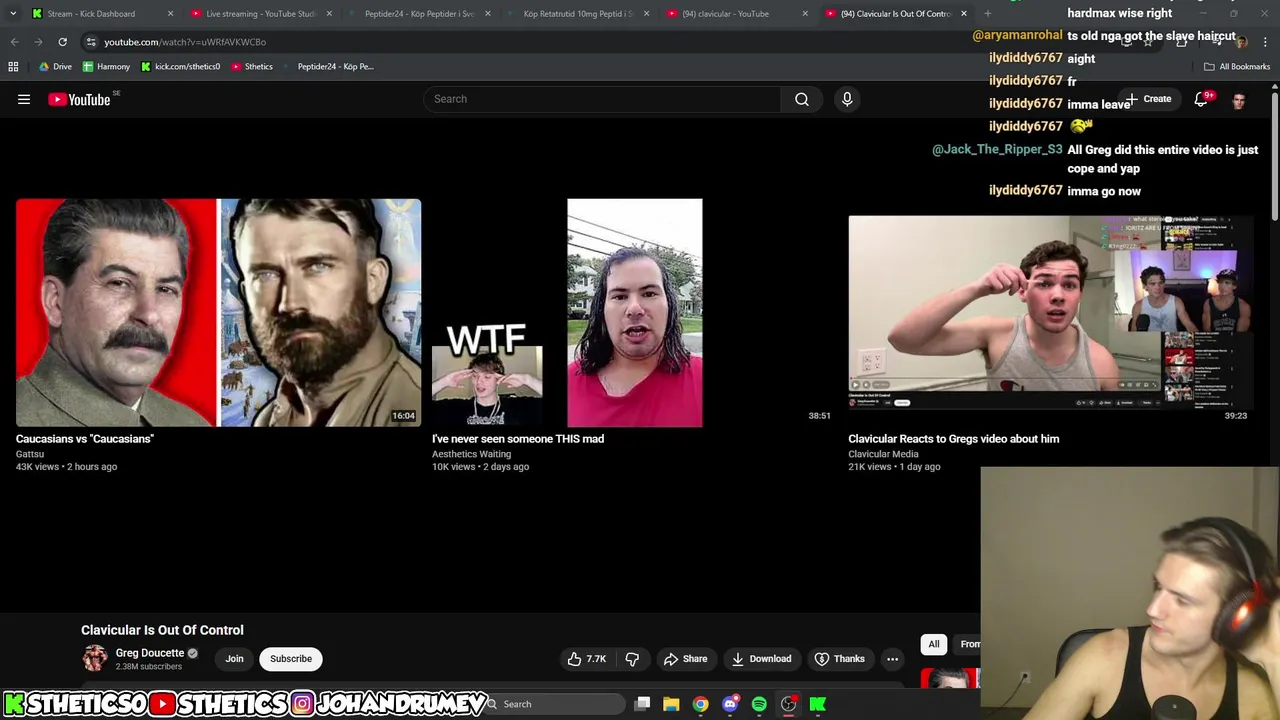Subscribe to Greg Doucette

(291, 659)
